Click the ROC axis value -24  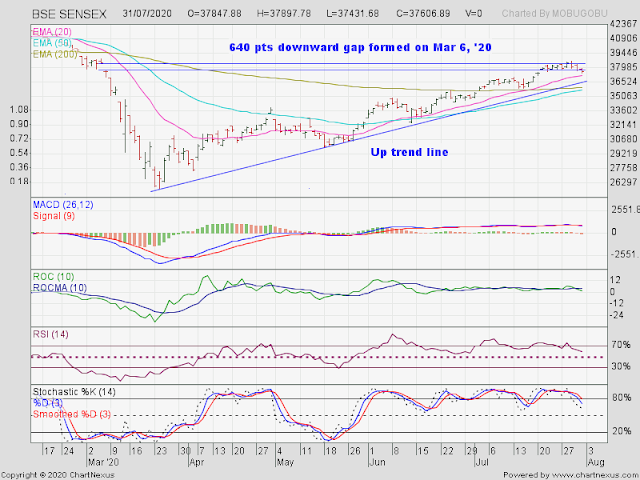pos(618,315)
